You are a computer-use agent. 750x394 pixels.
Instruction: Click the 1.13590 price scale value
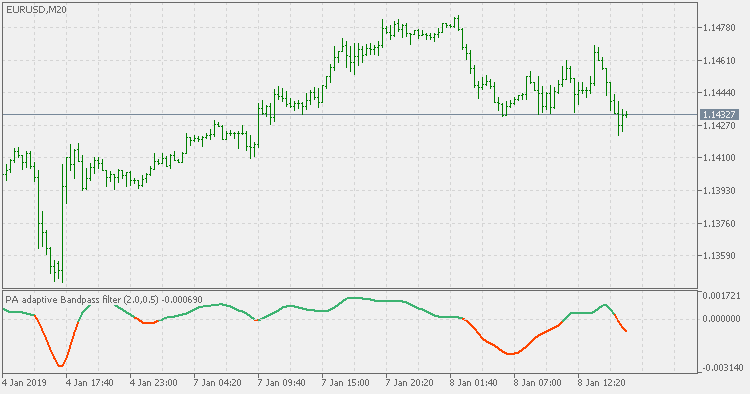point(719,256)
